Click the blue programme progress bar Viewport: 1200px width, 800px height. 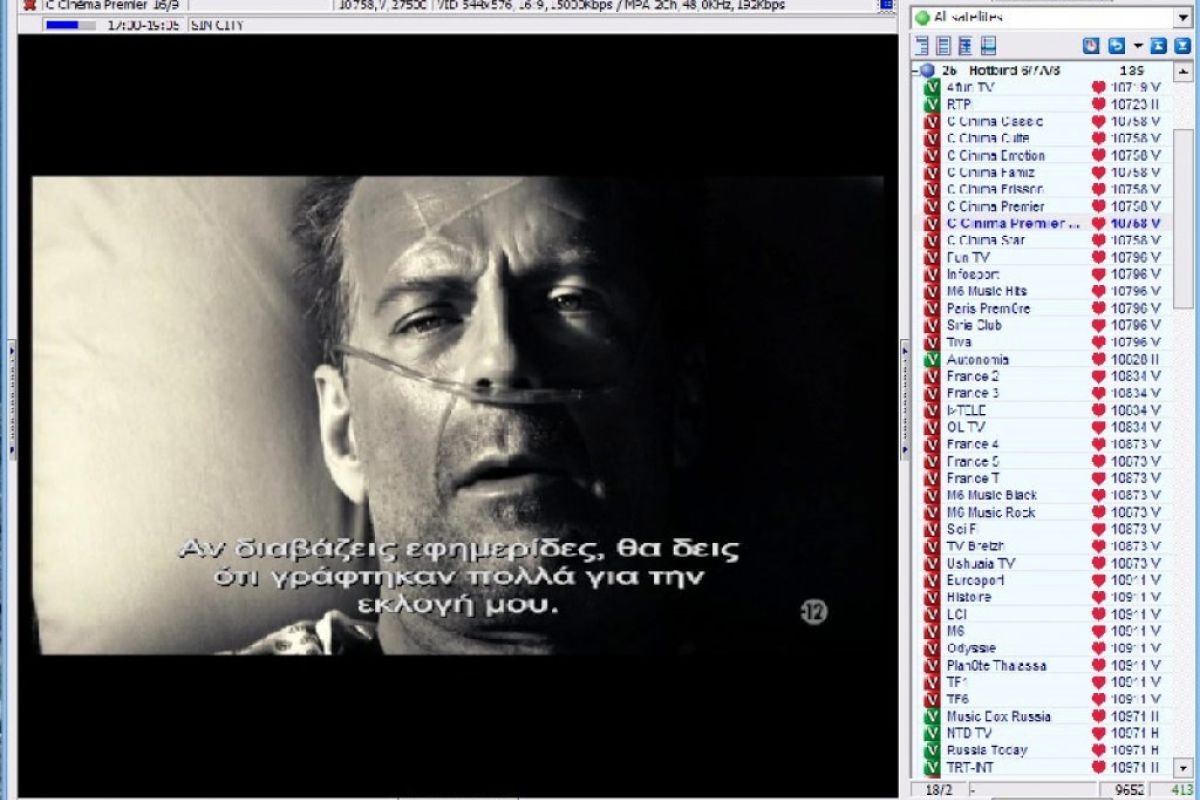click(68, 25)
